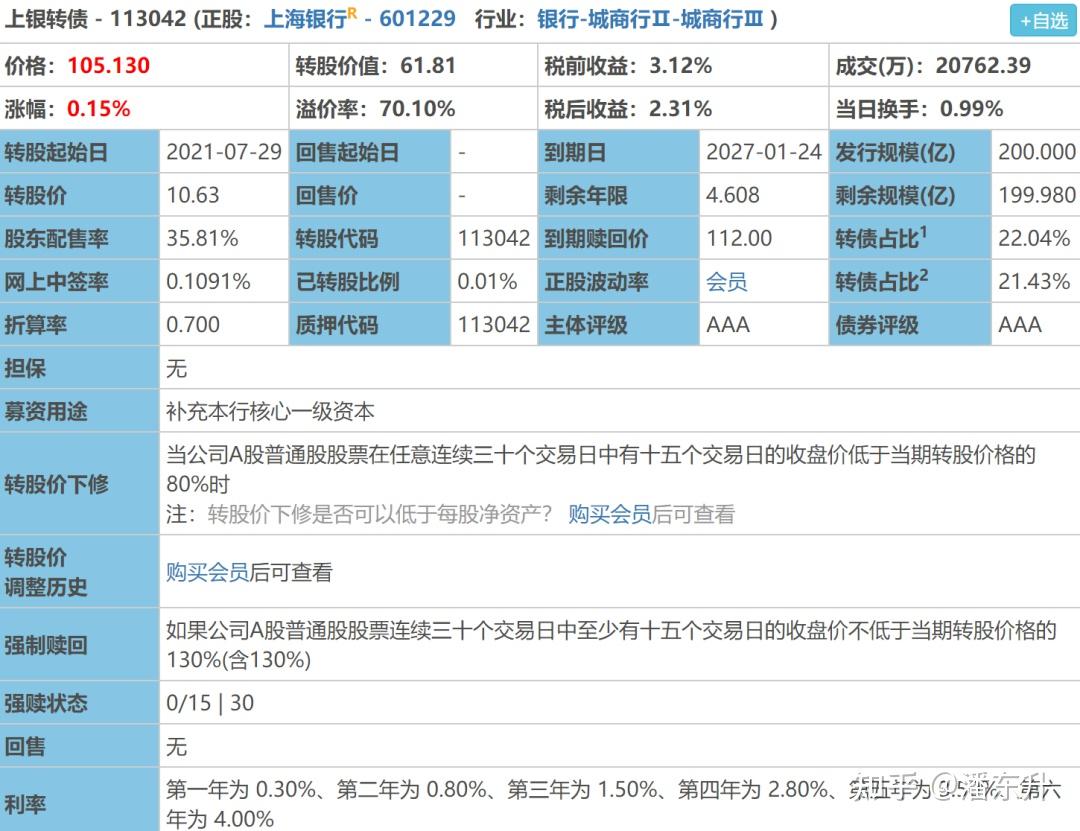Click the R badge beside 上海银行
Image resolution: width=1080 pixels, height=831 pixels.
click(351, 12)
